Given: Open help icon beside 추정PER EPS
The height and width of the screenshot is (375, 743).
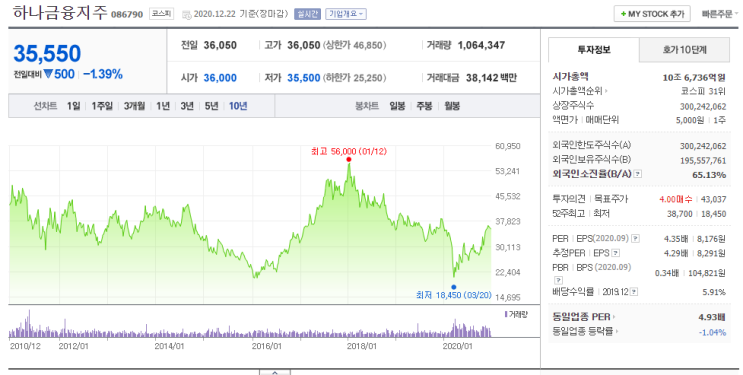Looking at the screenshot, I should (616, 253).
